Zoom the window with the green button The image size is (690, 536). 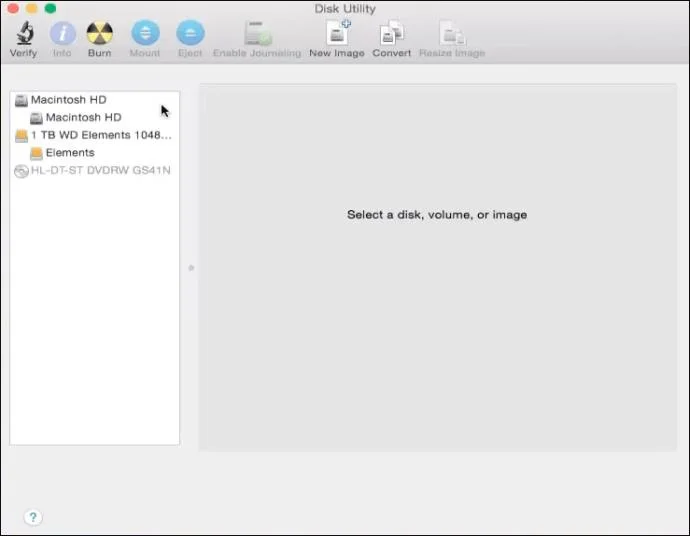tap(50, 8)
